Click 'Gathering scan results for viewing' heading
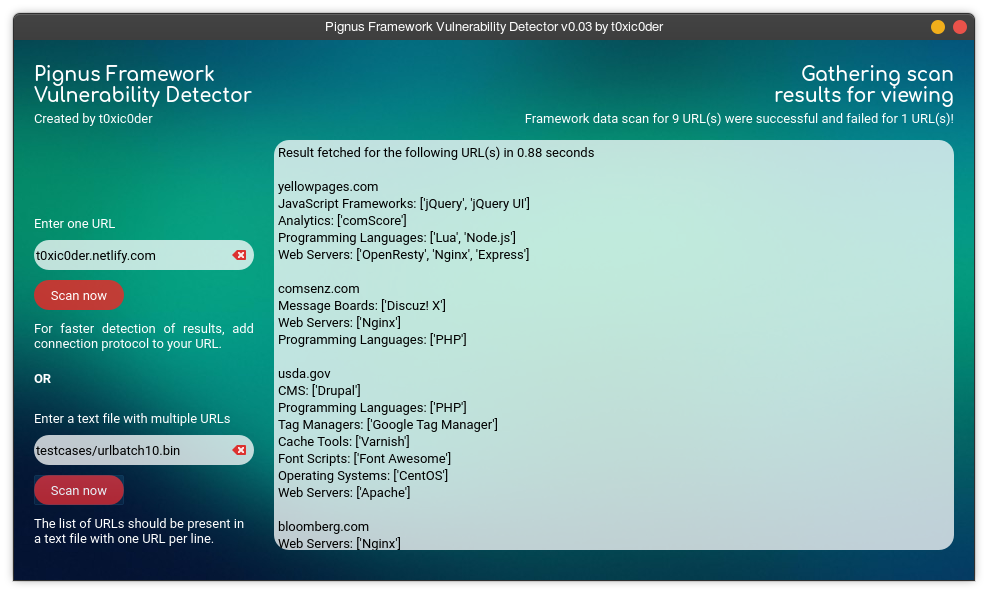The height and width of the screenshot is (594, 988). pyautogui.click(x=864, y=84)
